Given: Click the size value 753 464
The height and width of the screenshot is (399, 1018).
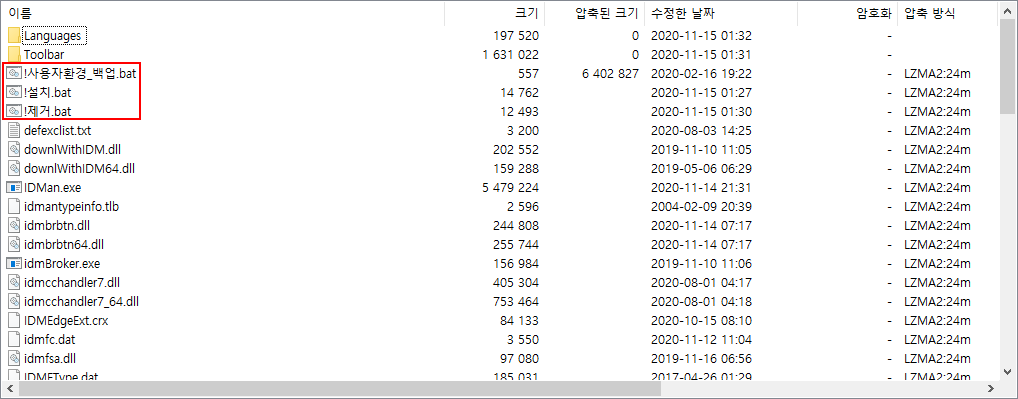Looking at the screenshot, I should pyautogui.click(x=516, y=302).
